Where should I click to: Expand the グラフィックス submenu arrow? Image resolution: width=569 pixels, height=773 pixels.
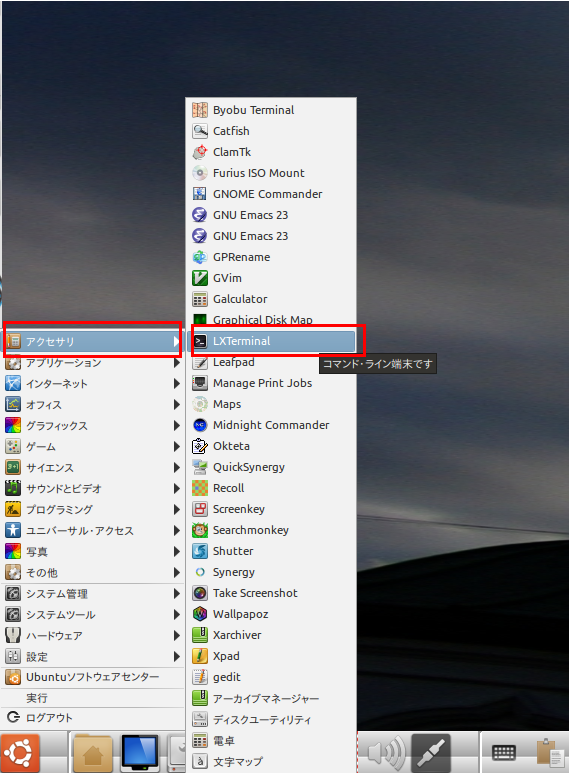tap(177, 425)
